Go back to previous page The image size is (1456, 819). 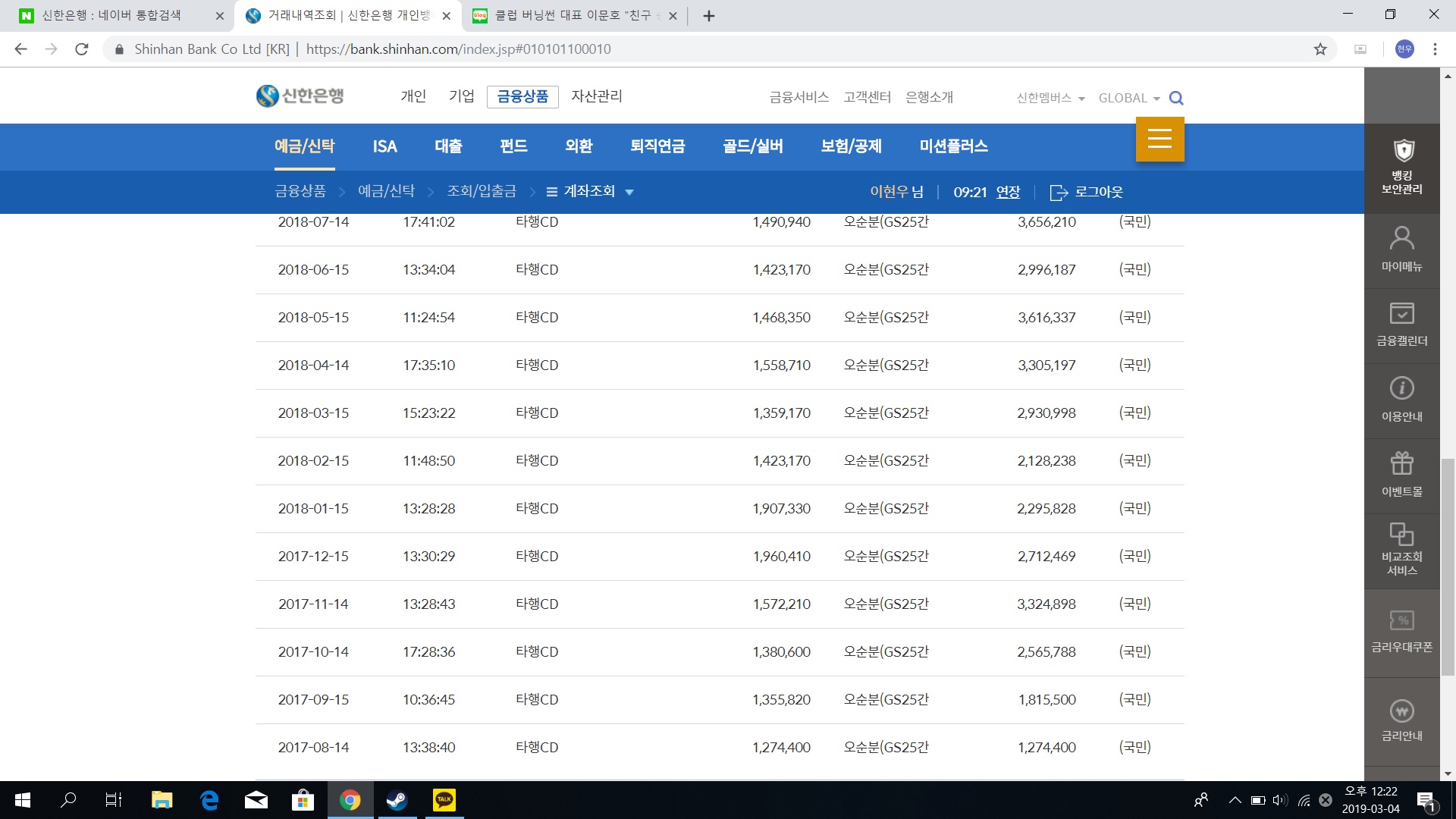point(21,49)
